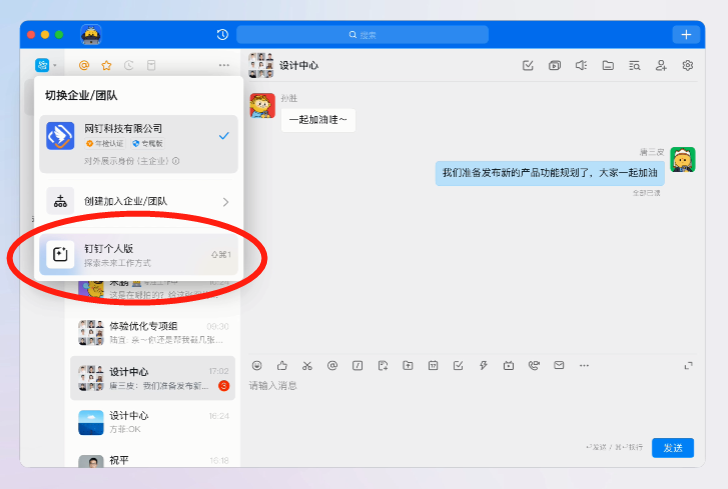The width and height of the screenshot is (728, 489).
Task: Open 祝平 conversation
Action: (153, 460)
